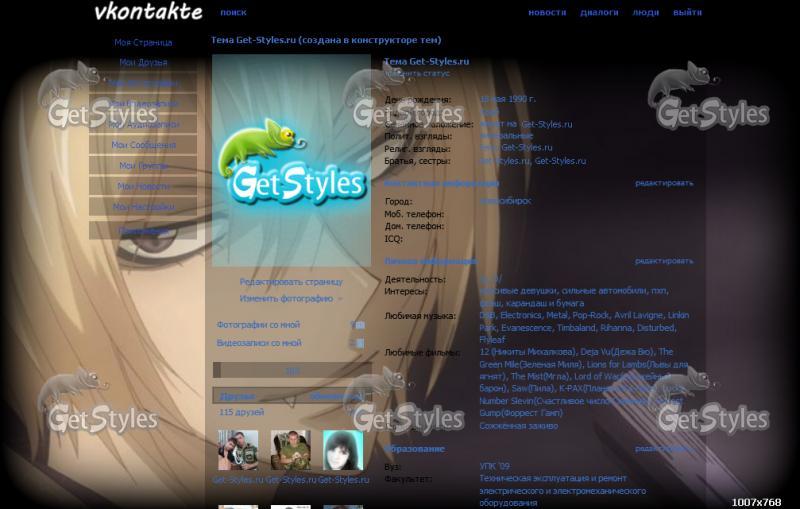Click the vkontakte logo
This screenshot has width=800, height=509.
click(148, 12)
